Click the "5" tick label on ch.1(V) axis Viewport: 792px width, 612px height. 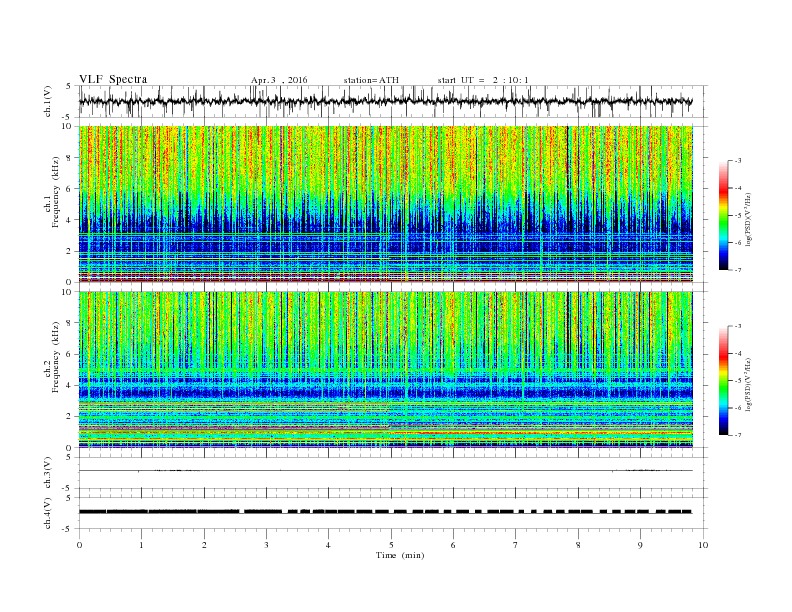[x=69, y=86]
